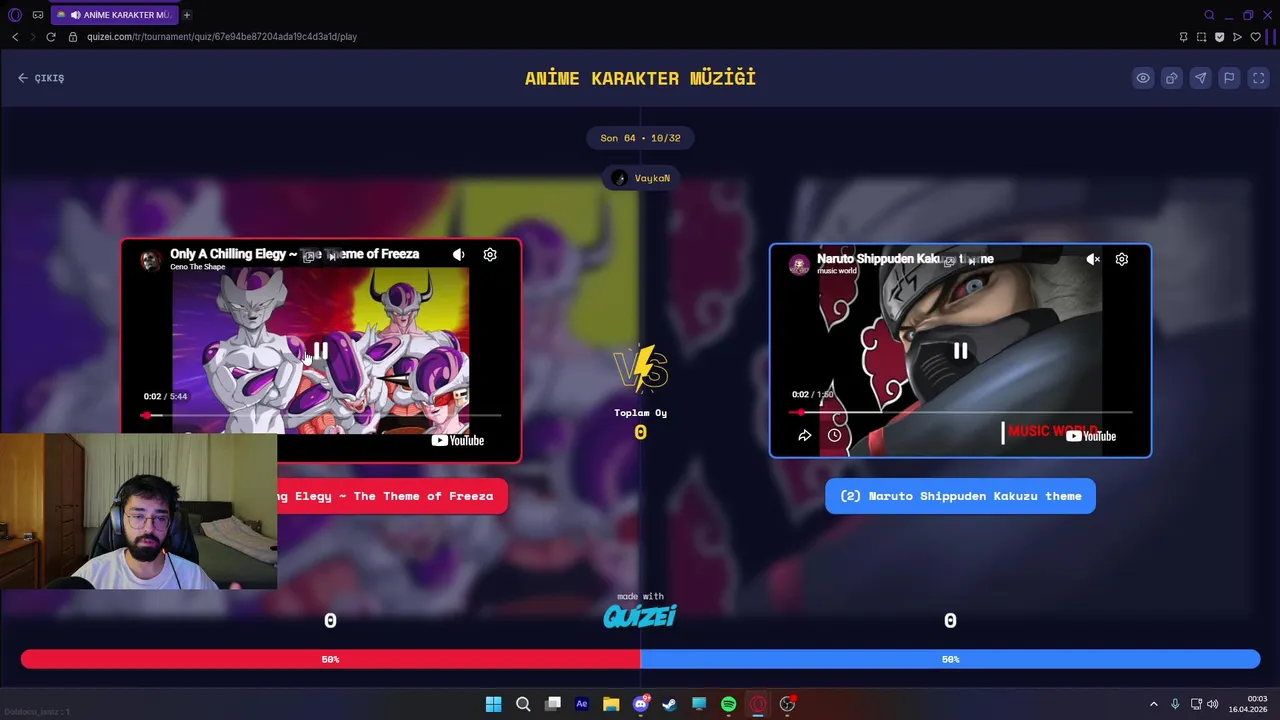Select the ANİME KARAKTER MÜ browser tab
The image size is (1280, 720).
tap(115, 15)
